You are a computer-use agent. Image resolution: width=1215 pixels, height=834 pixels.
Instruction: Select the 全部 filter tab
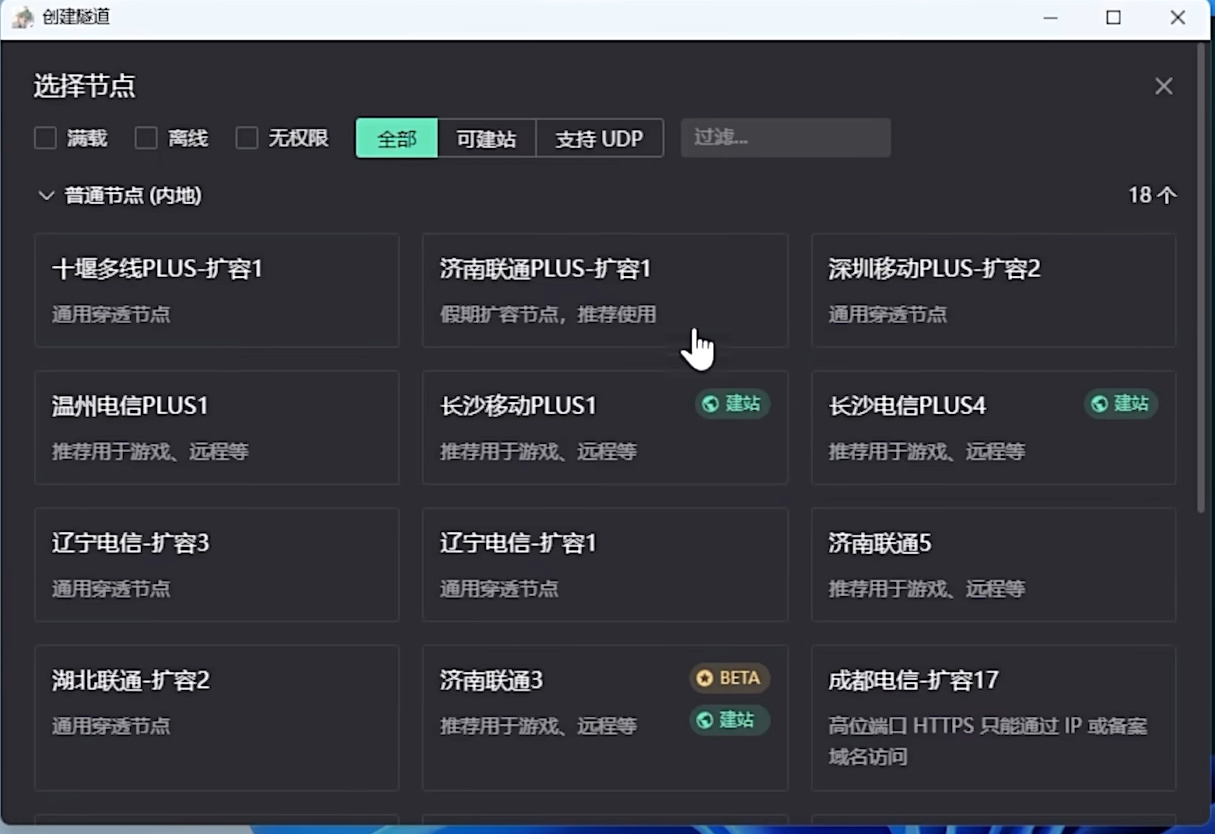(397, 138)
